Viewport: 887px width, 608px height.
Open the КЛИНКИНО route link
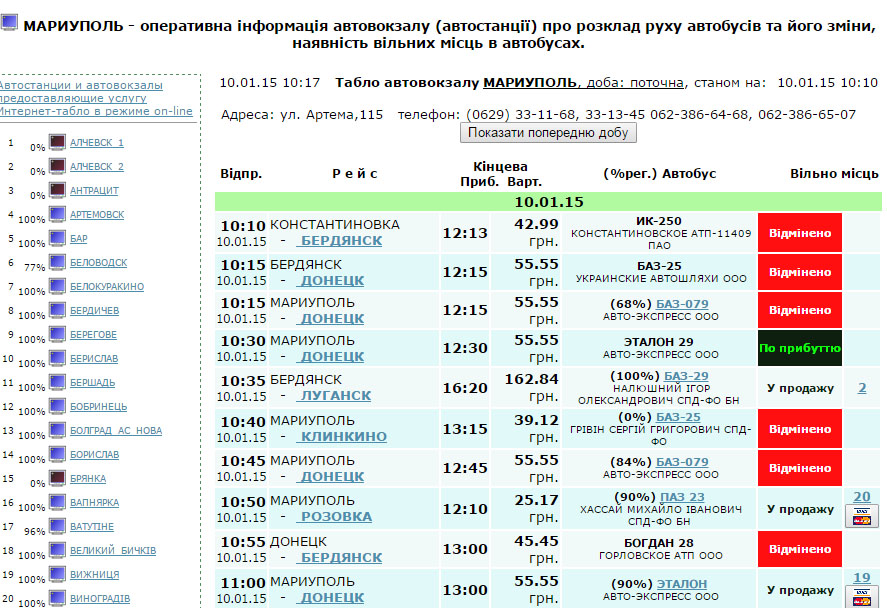pos(342,437)
